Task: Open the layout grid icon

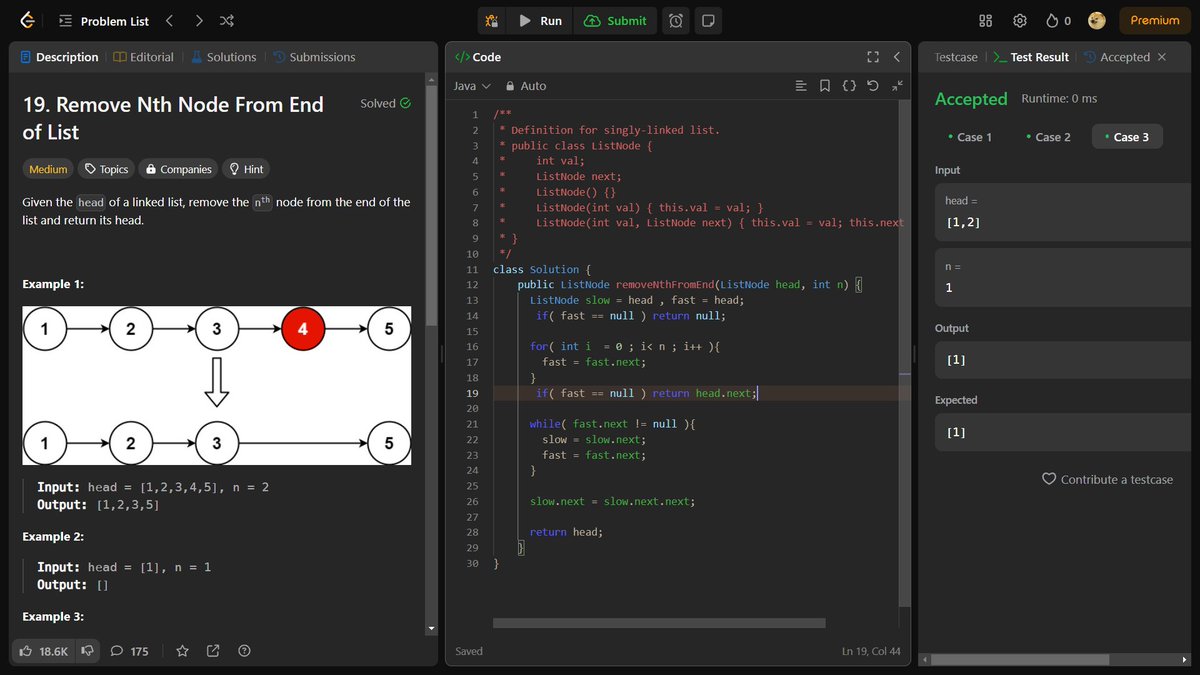Action: pos(985,20)
